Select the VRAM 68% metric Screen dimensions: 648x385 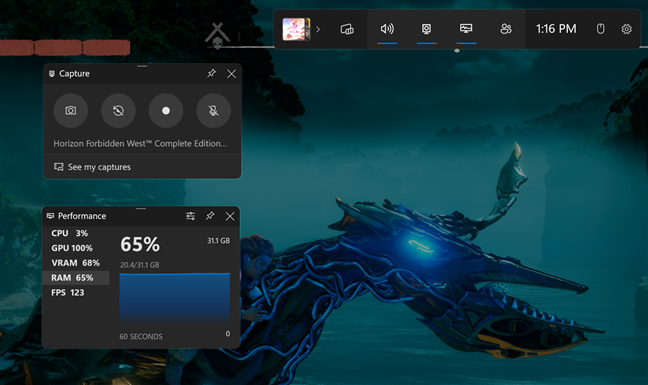click(76, 263)
